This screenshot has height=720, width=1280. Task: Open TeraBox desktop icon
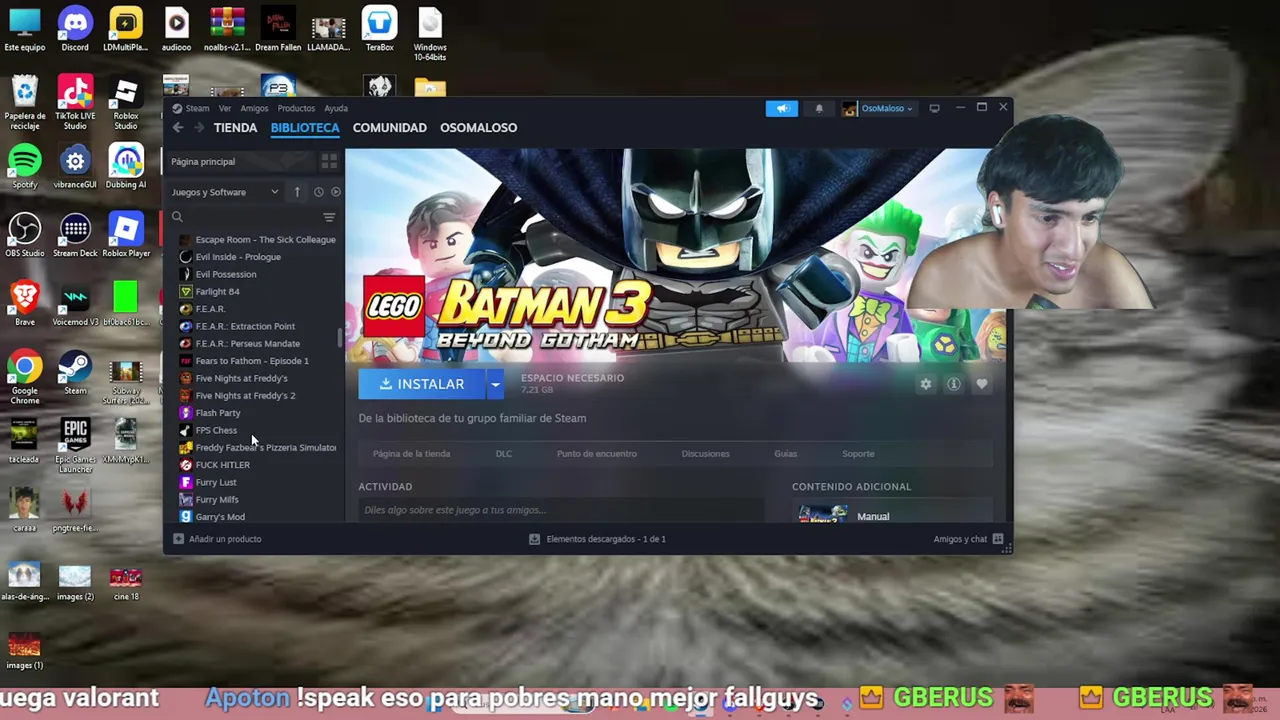click(379, 30)
